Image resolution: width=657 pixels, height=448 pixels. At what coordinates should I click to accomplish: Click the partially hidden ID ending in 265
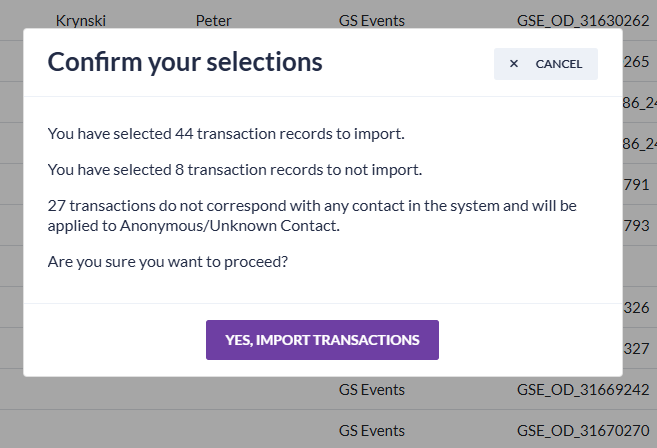click(636, 61)
